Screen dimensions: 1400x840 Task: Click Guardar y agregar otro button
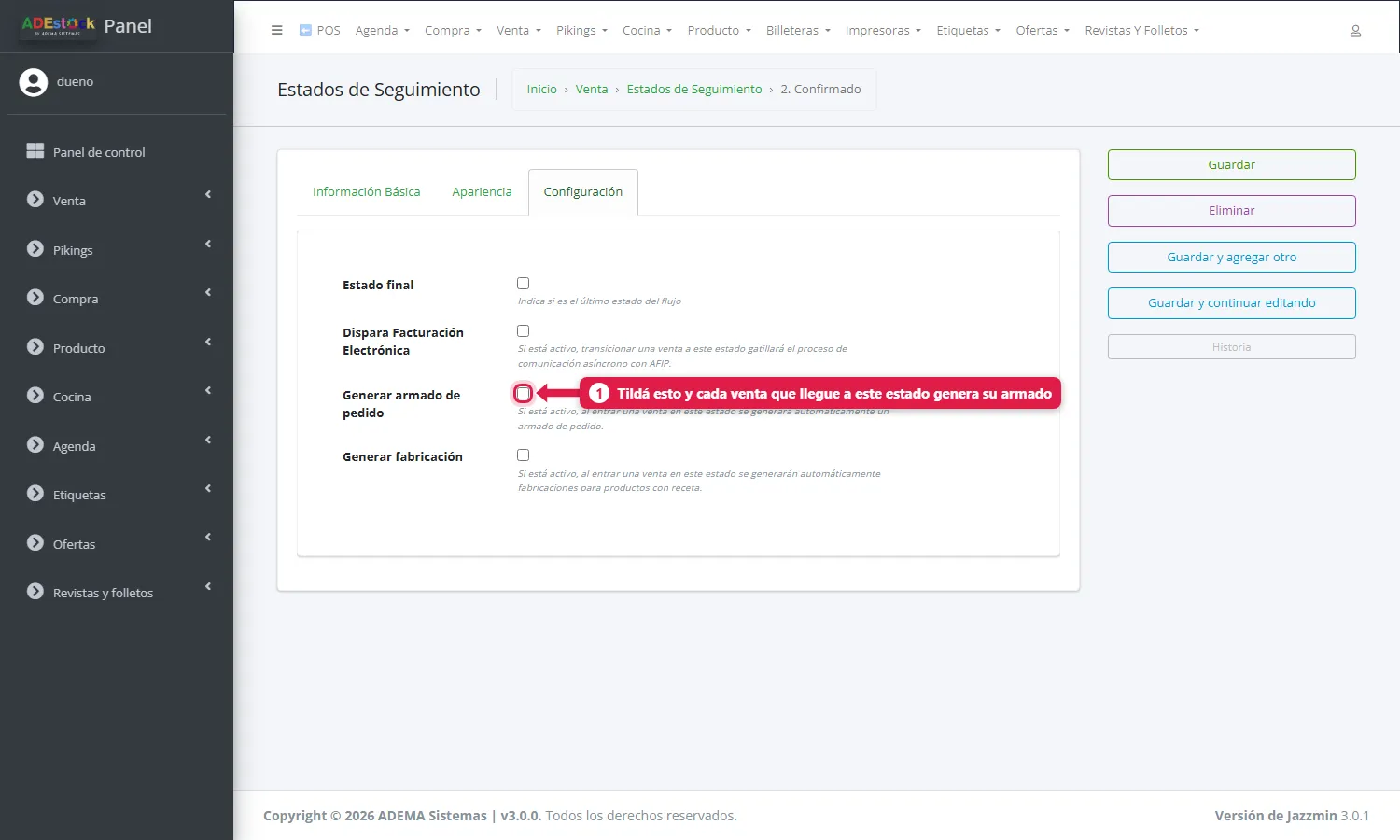pyautogui.click(x=1232, y=258)
